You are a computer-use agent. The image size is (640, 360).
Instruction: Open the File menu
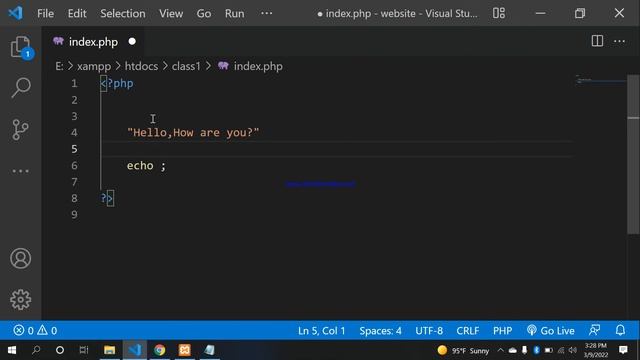(x=45, y=13)
